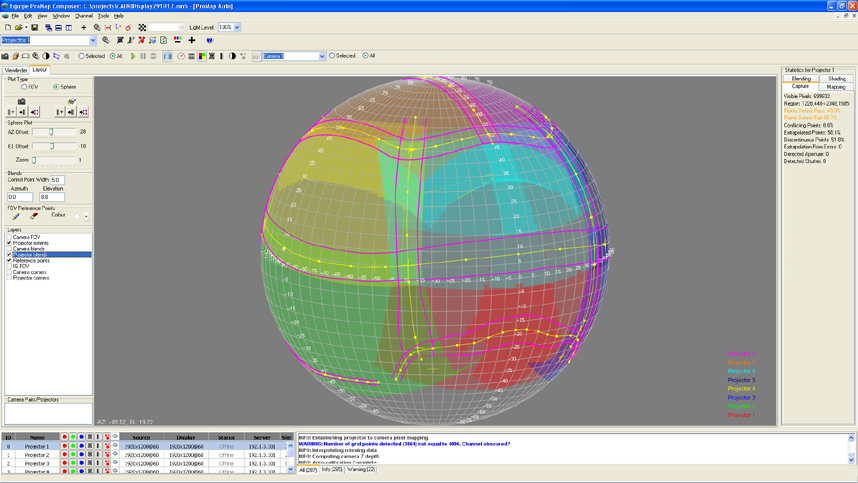Click the New file icon
Screen dimensions: 858x483
click(8, 28)
